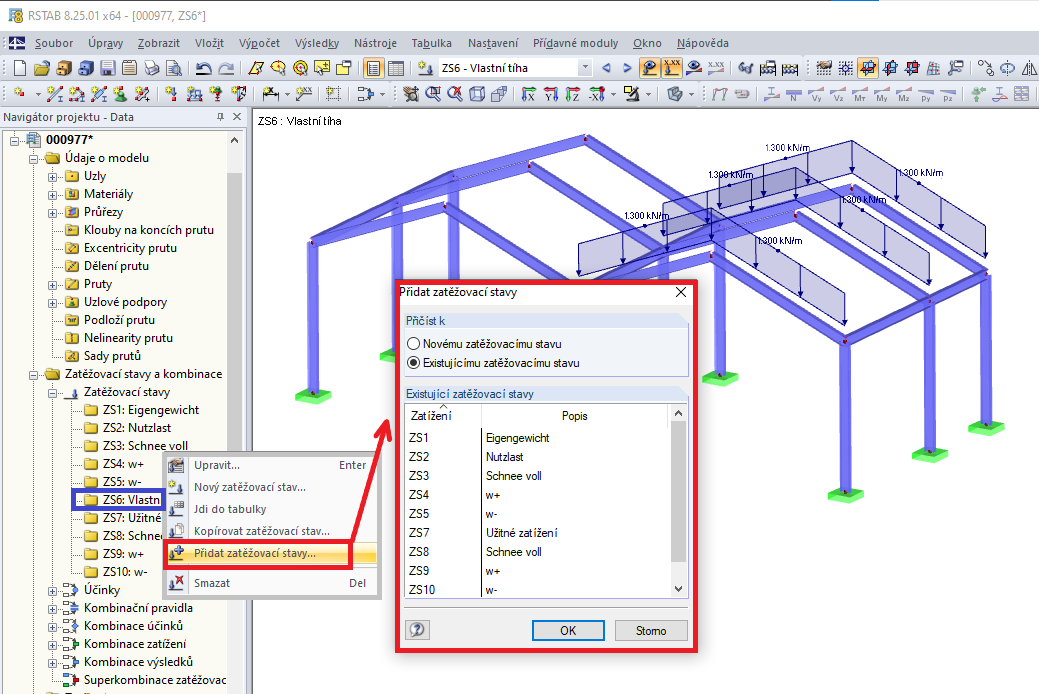Viewport: 1039px width, 694px height.
Task: Switch to wireframe model display
Action: coord(477,94)
